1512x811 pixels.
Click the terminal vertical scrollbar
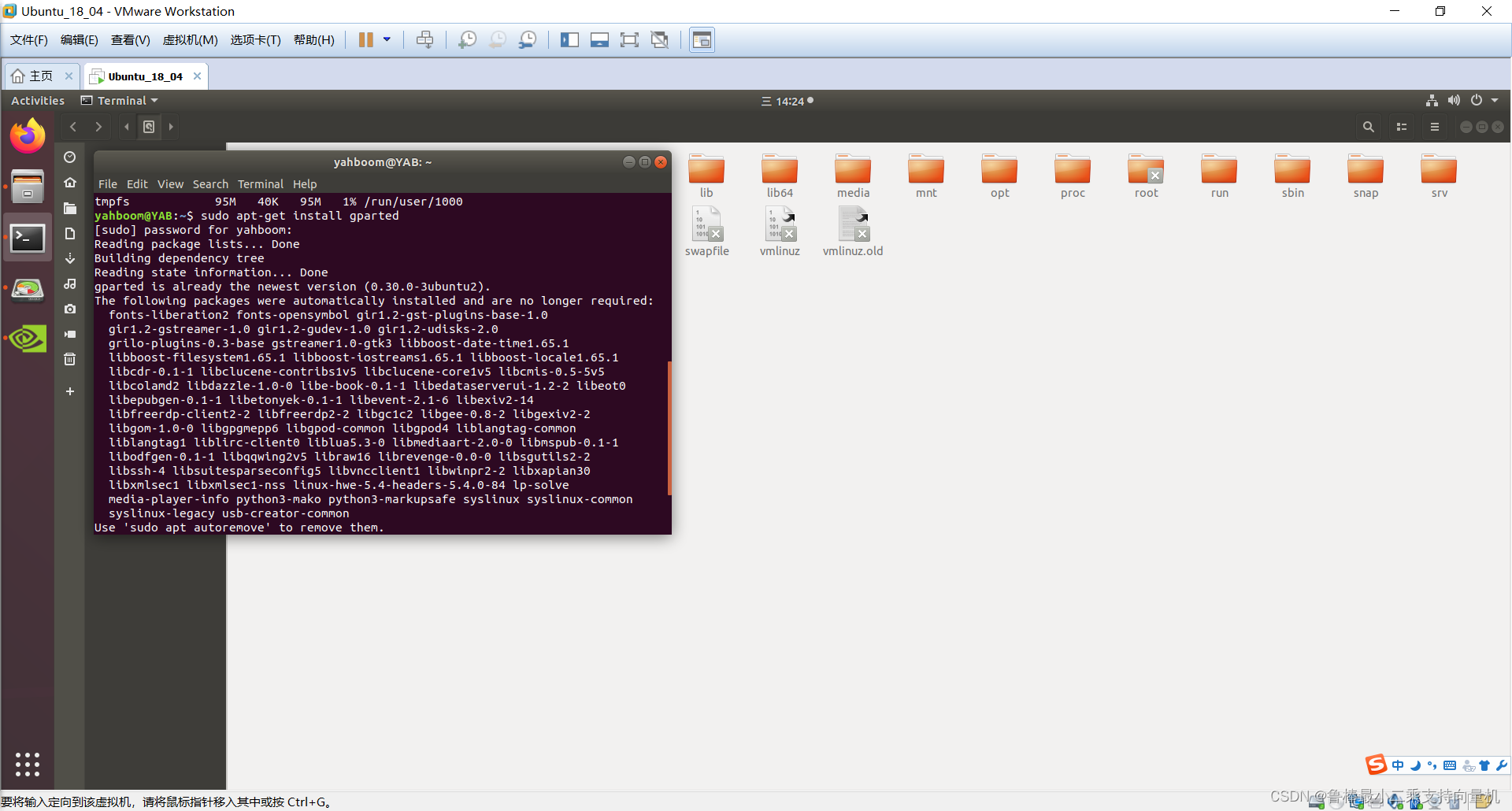point(669,428)
